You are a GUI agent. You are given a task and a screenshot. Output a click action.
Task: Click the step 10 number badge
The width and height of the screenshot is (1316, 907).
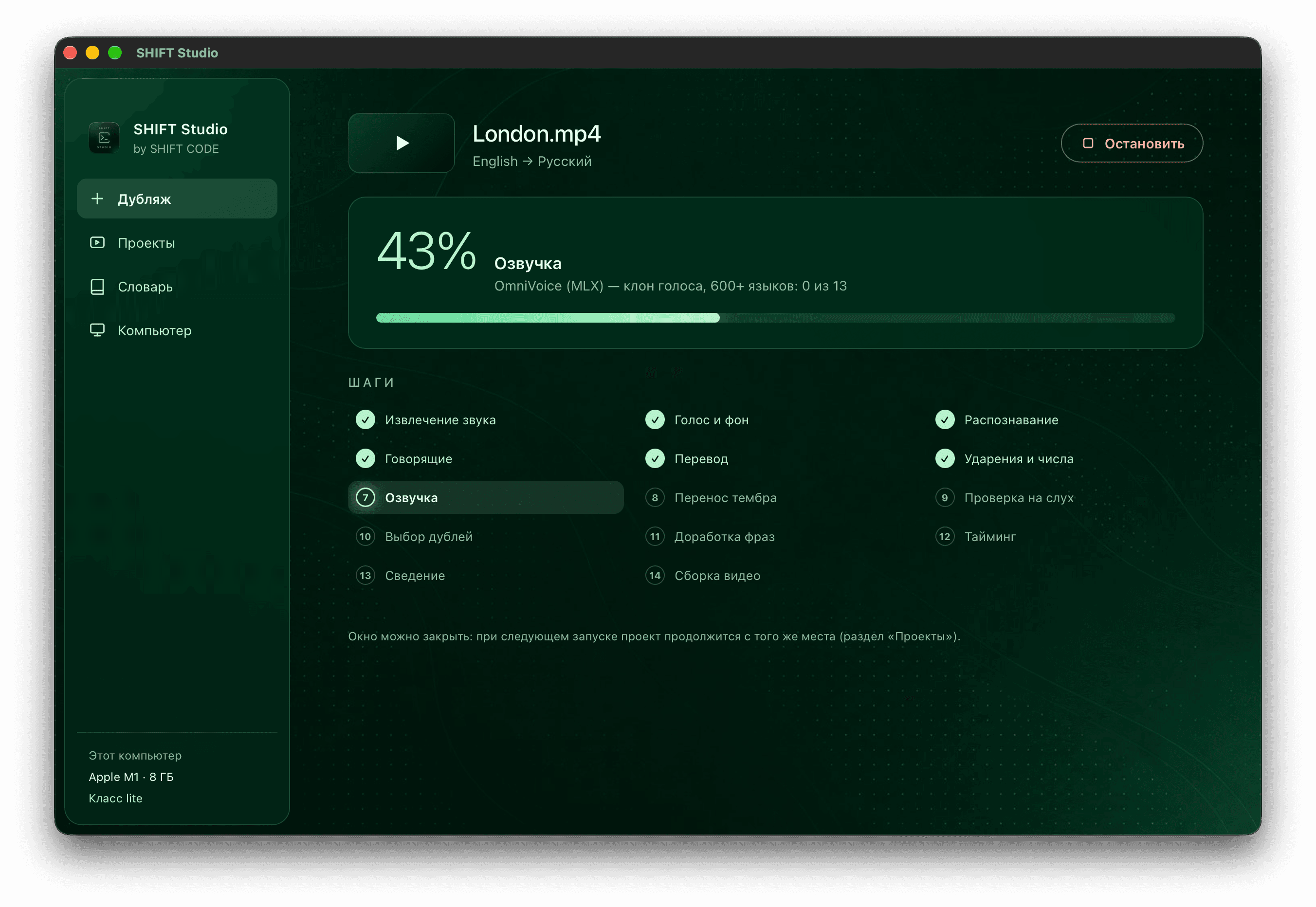click(x=366, y=537)
